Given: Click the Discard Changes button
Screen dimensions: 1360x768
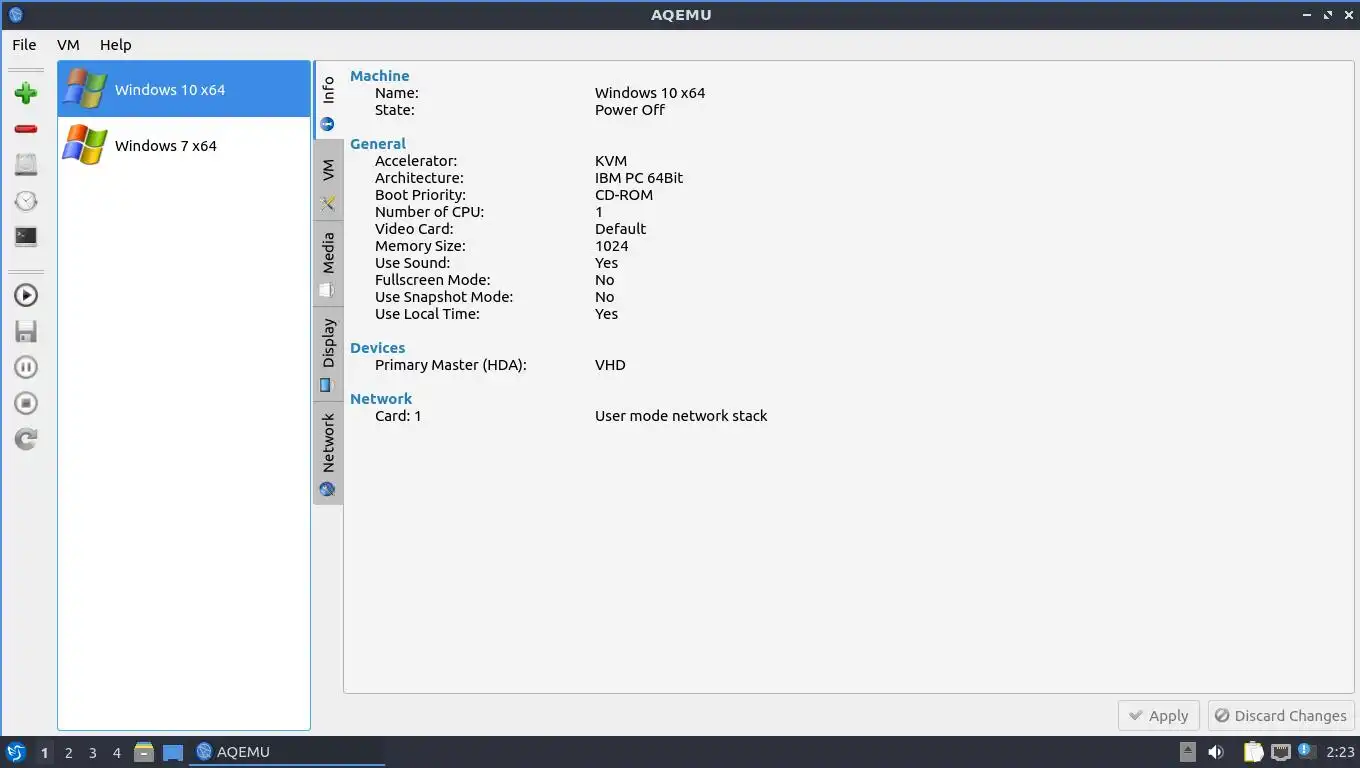Looking at the screenshot, I should click(1281, 716).
